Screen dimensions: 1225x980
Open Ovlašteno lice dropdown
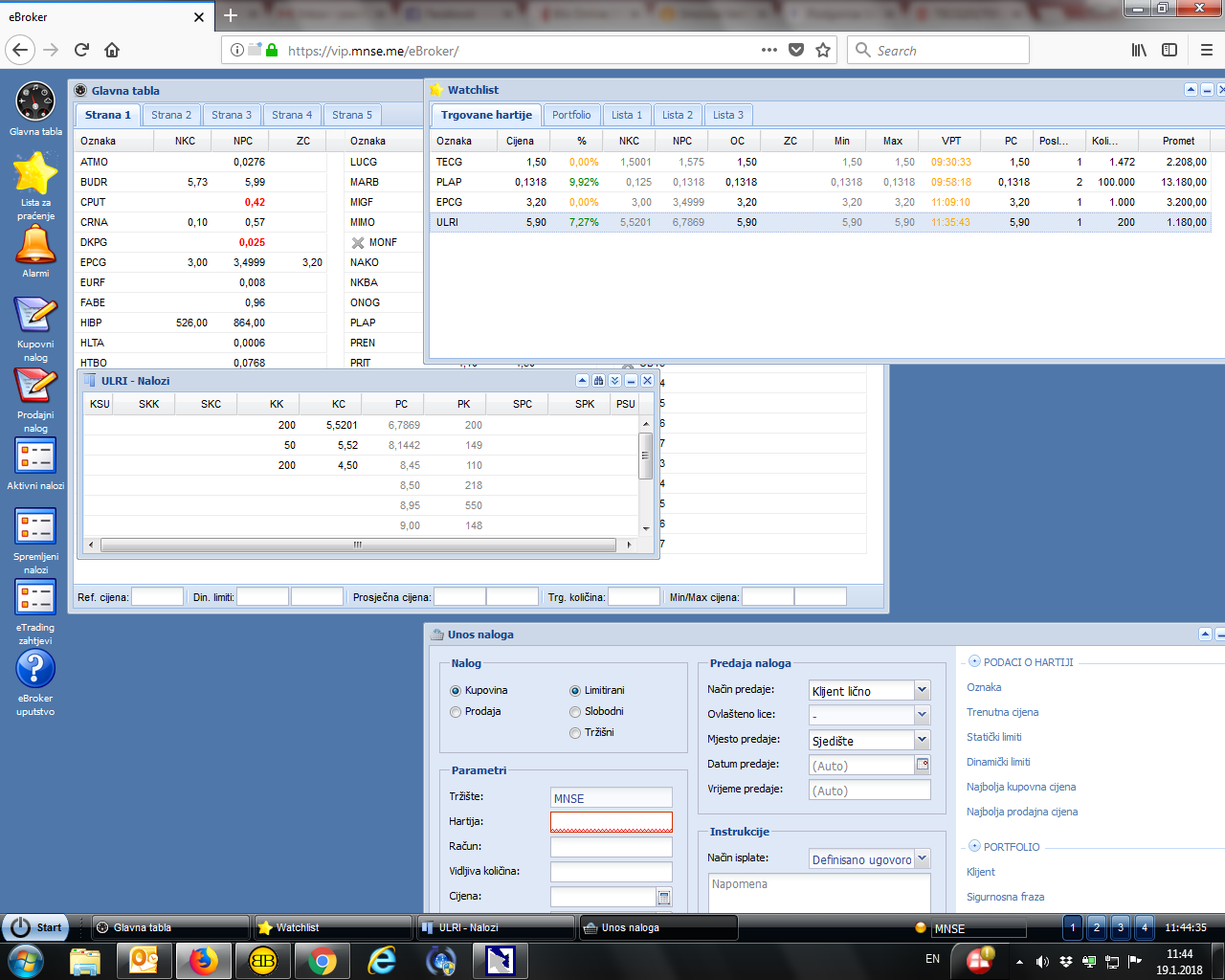[x=922, y=715]
